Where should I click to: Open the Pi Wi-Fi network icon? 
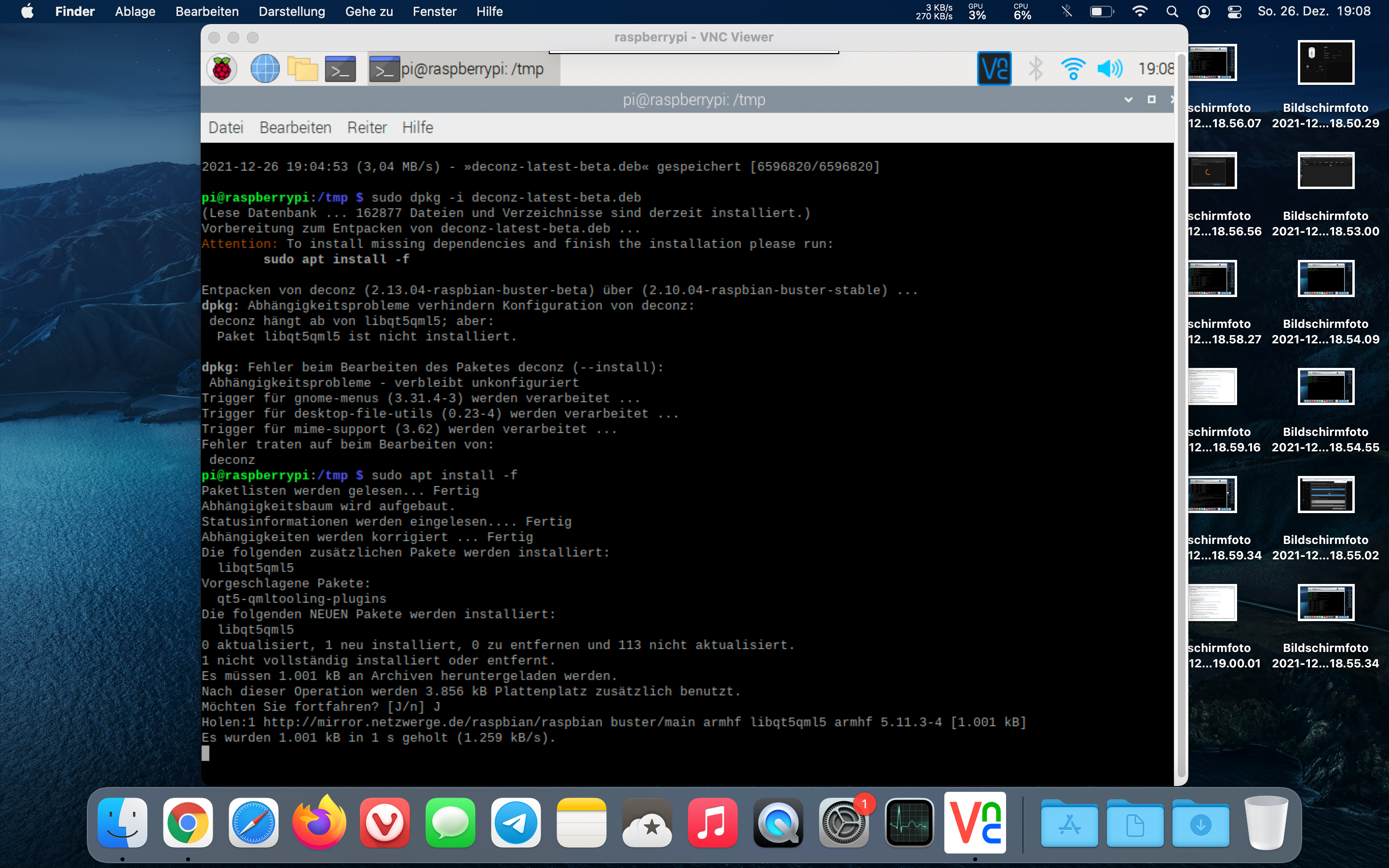coord(1072,69)
